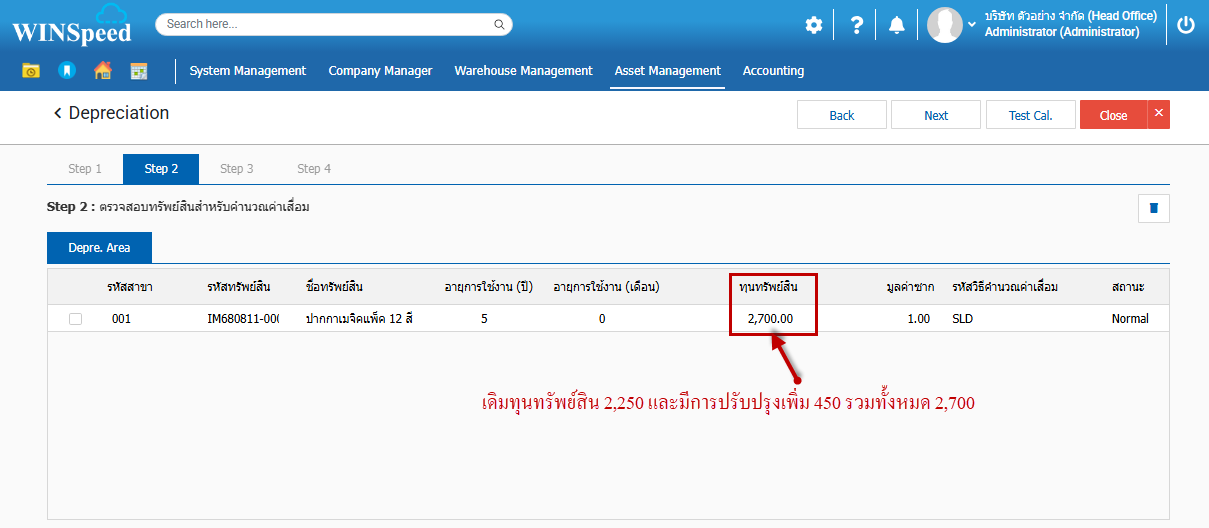1209x528 pixels.
Task: Open settings gear icon
Action: 814,25
